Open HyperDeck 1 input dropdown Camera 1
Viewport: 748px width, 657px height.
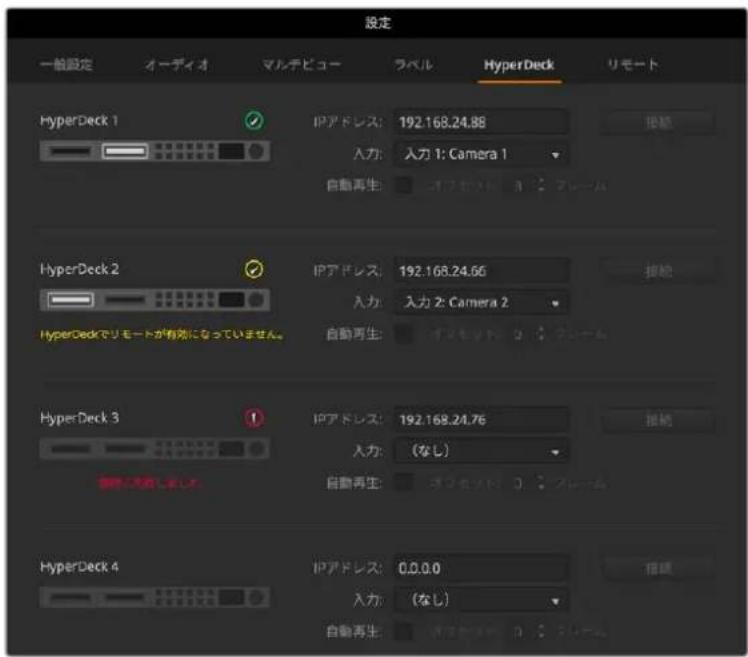pos(481,154)
